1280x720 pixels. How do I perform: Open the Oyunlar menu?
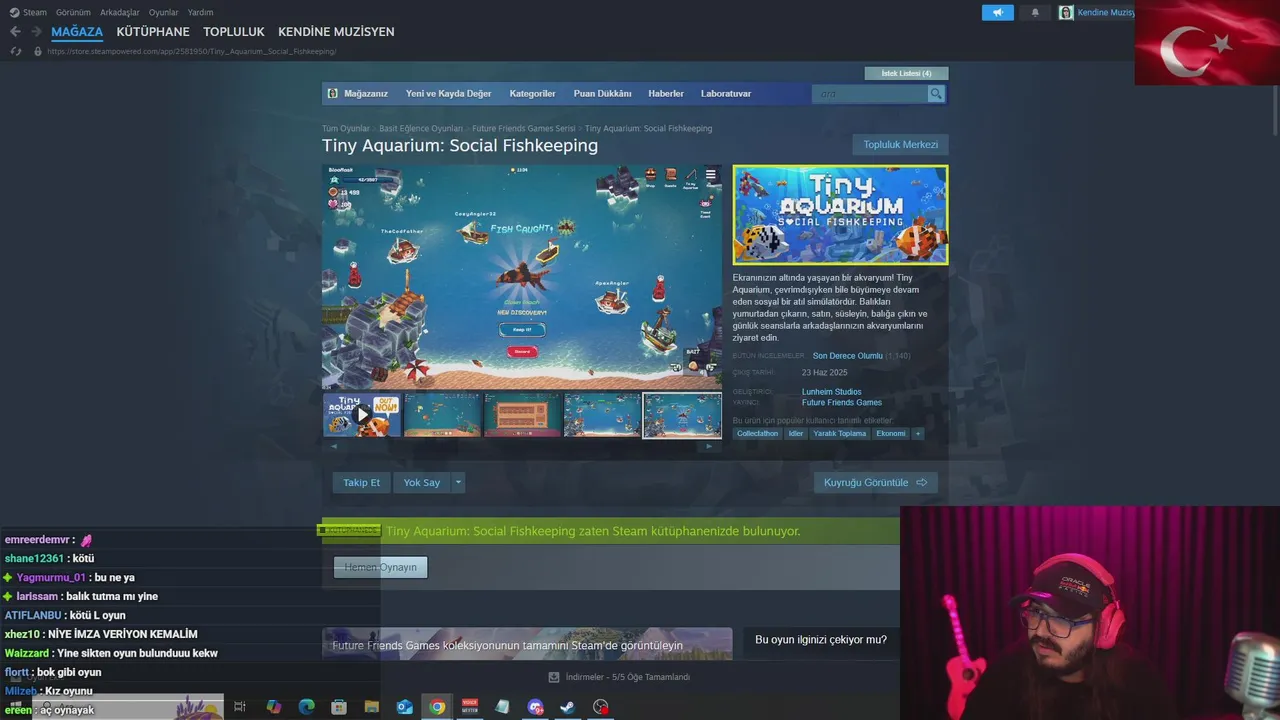click(x=164, y=12)
